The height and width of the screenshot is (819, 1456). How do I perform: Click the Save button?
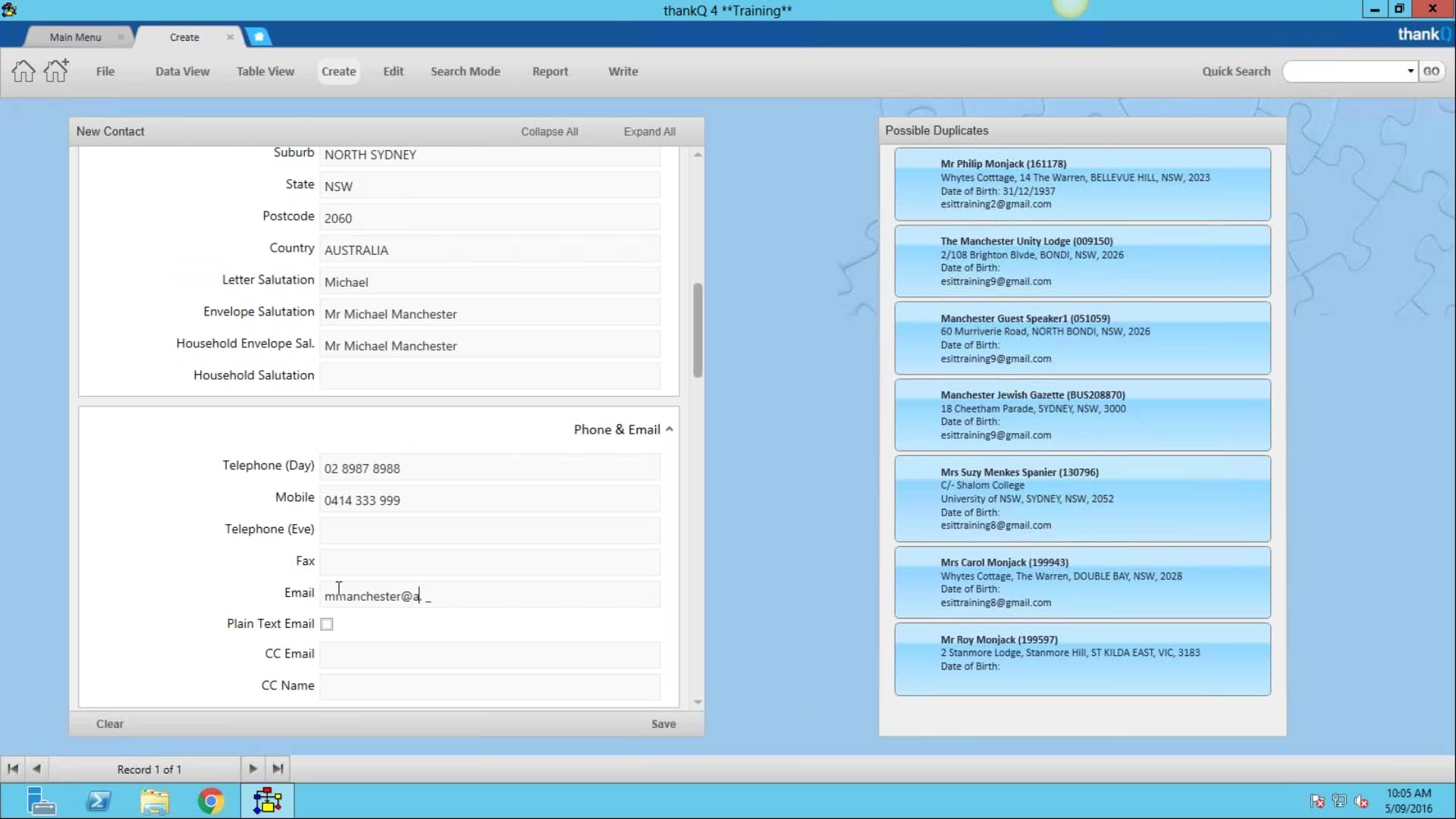663,723
